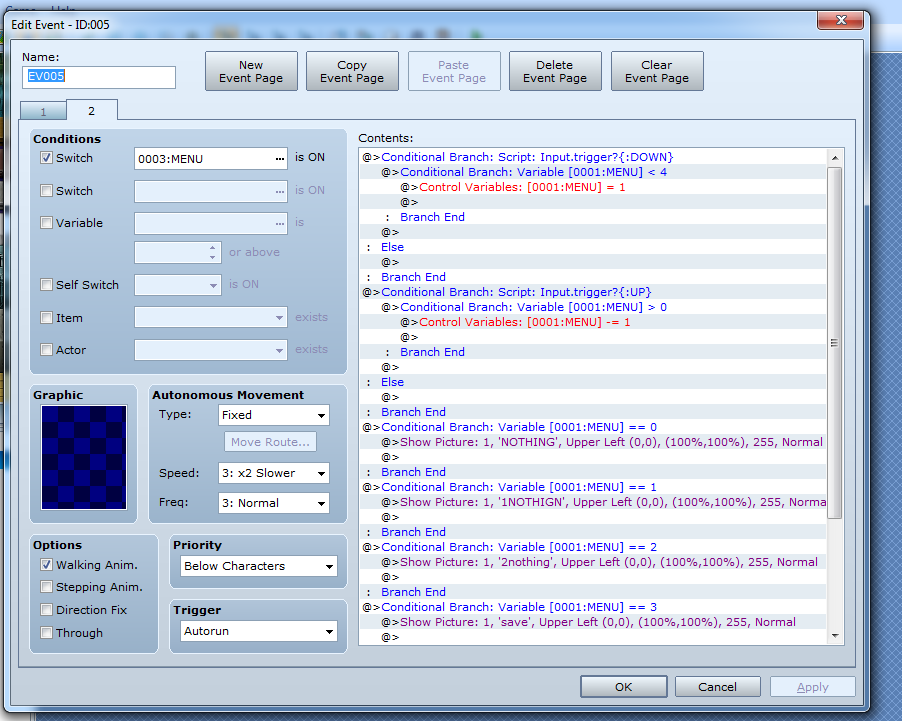Select Show Picture 'save' command line

pos(593,622)
